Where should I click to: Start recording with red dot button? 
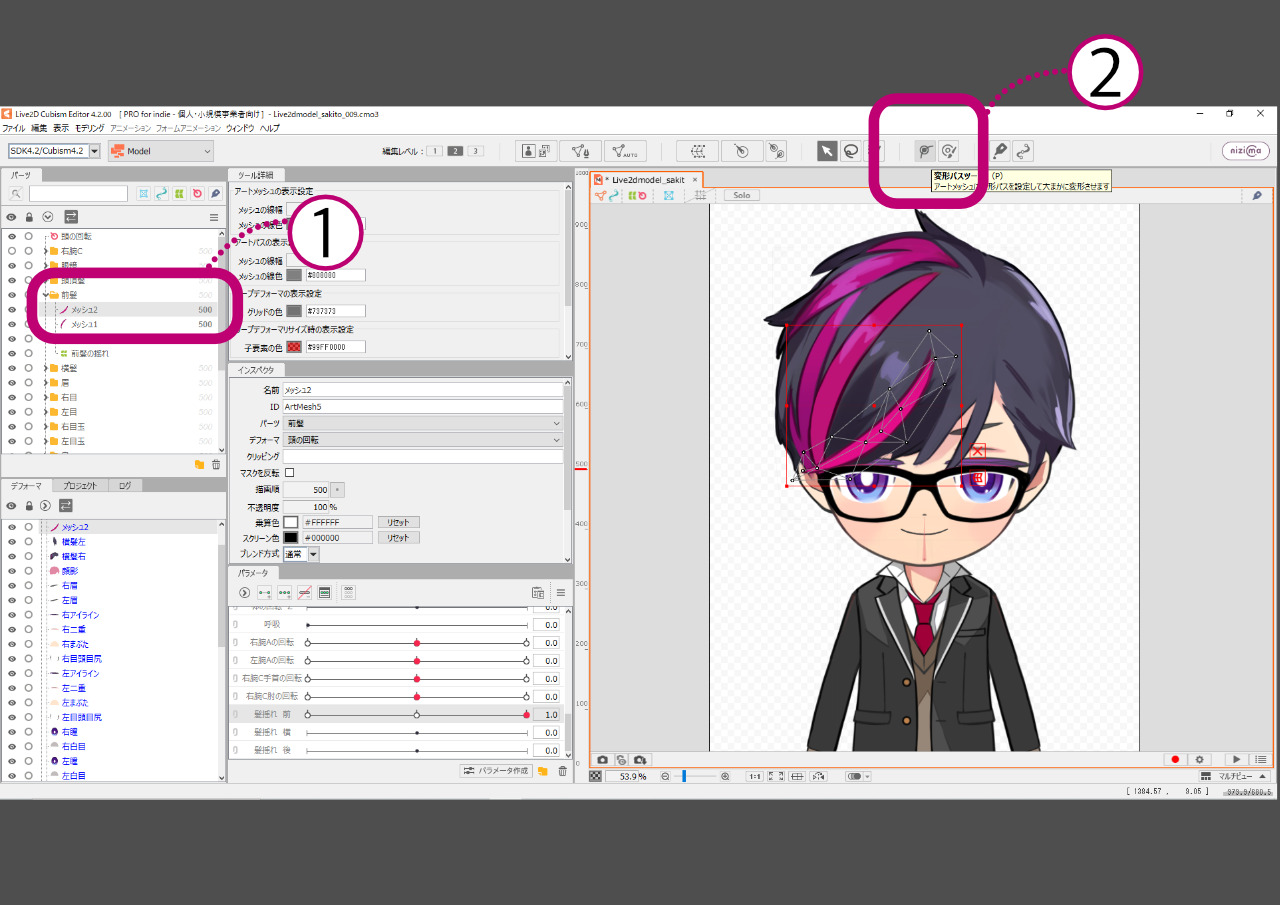coord(1176,760)
